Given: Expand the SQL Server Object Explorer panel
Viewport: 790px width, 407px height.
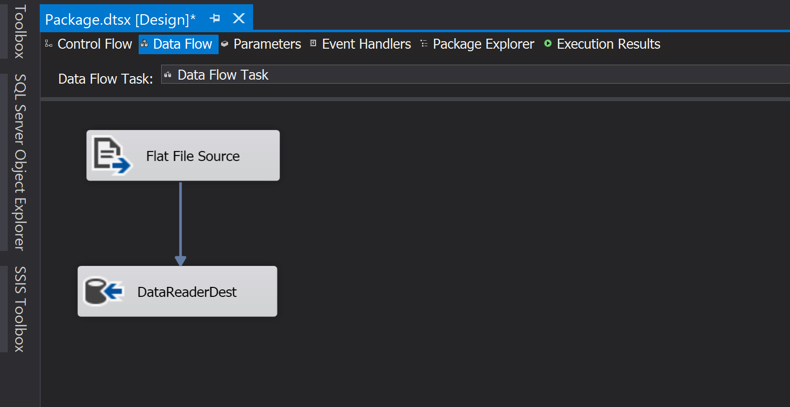Looking at the screenshot, I should click(19, 162).
